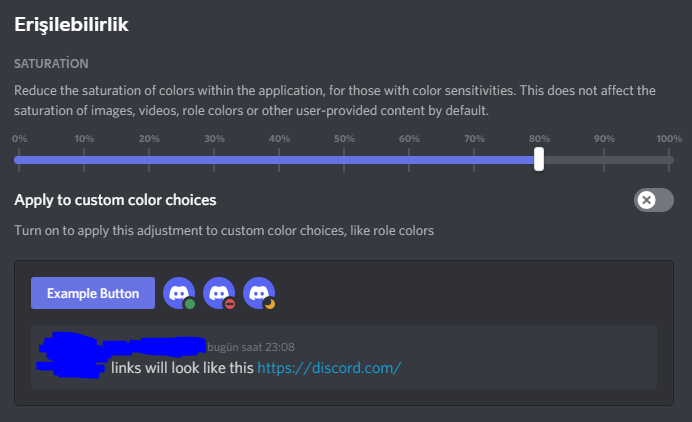The width and height of the screenshot is (692, 422).
Task: Click the Discord avatar with green online status
Action: pyautogui.click(x=179, y=293)
